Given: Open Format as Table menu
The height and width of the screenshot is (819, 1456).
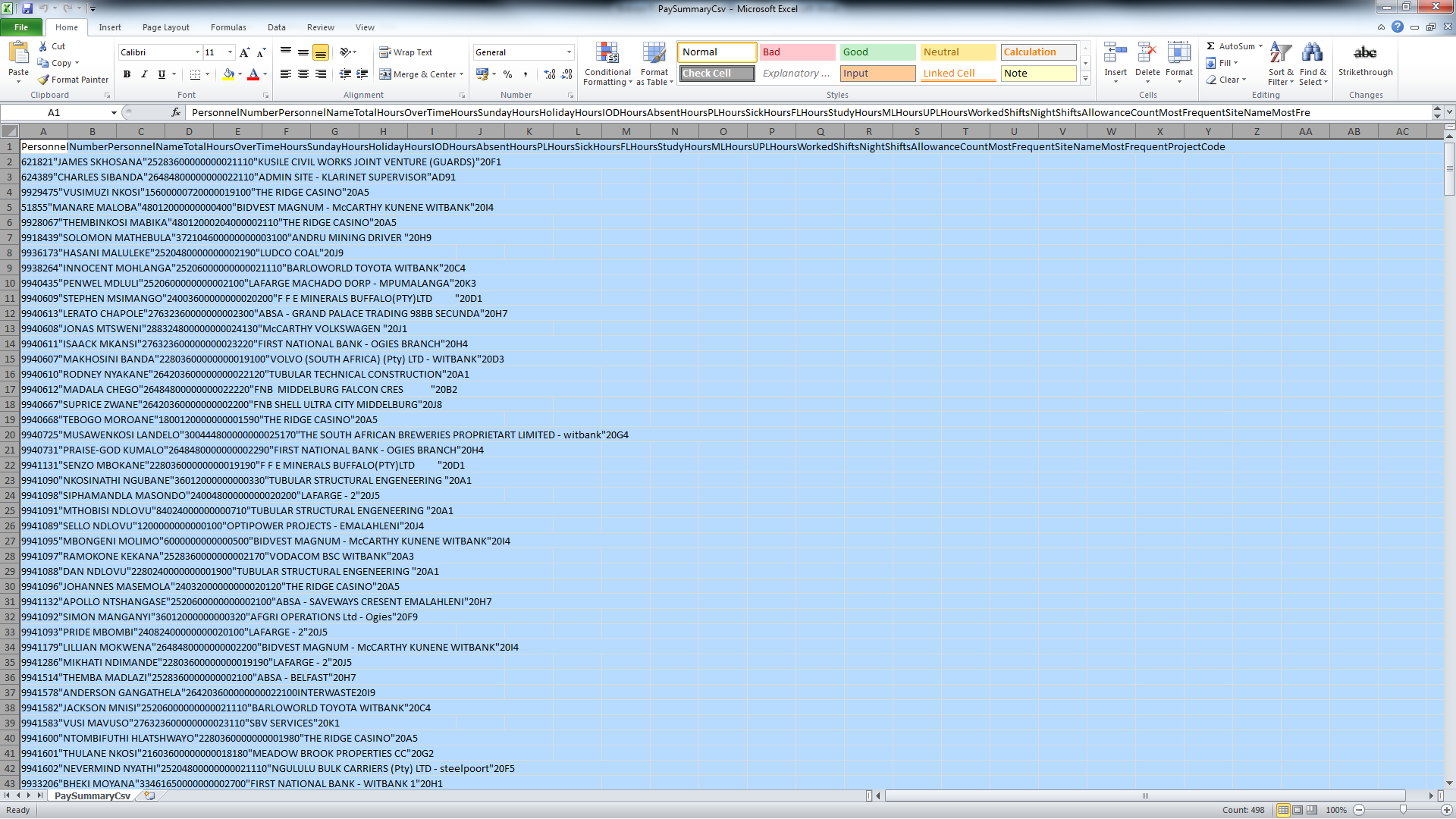Looking at the screenshot, I should tap(654, 64).
